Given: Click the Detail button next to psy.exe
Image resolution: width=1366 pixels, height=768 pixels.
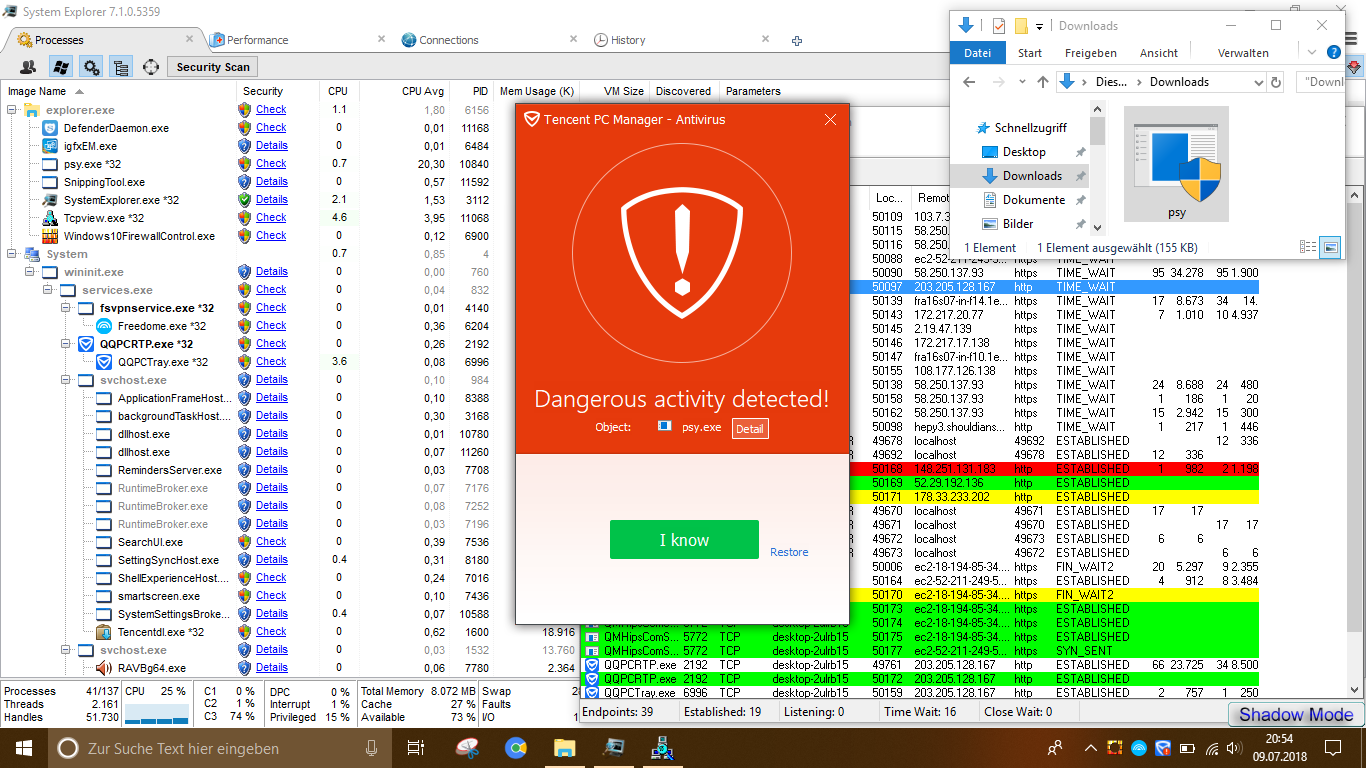Looking at the screenshot, I should [x=750, y=428].
